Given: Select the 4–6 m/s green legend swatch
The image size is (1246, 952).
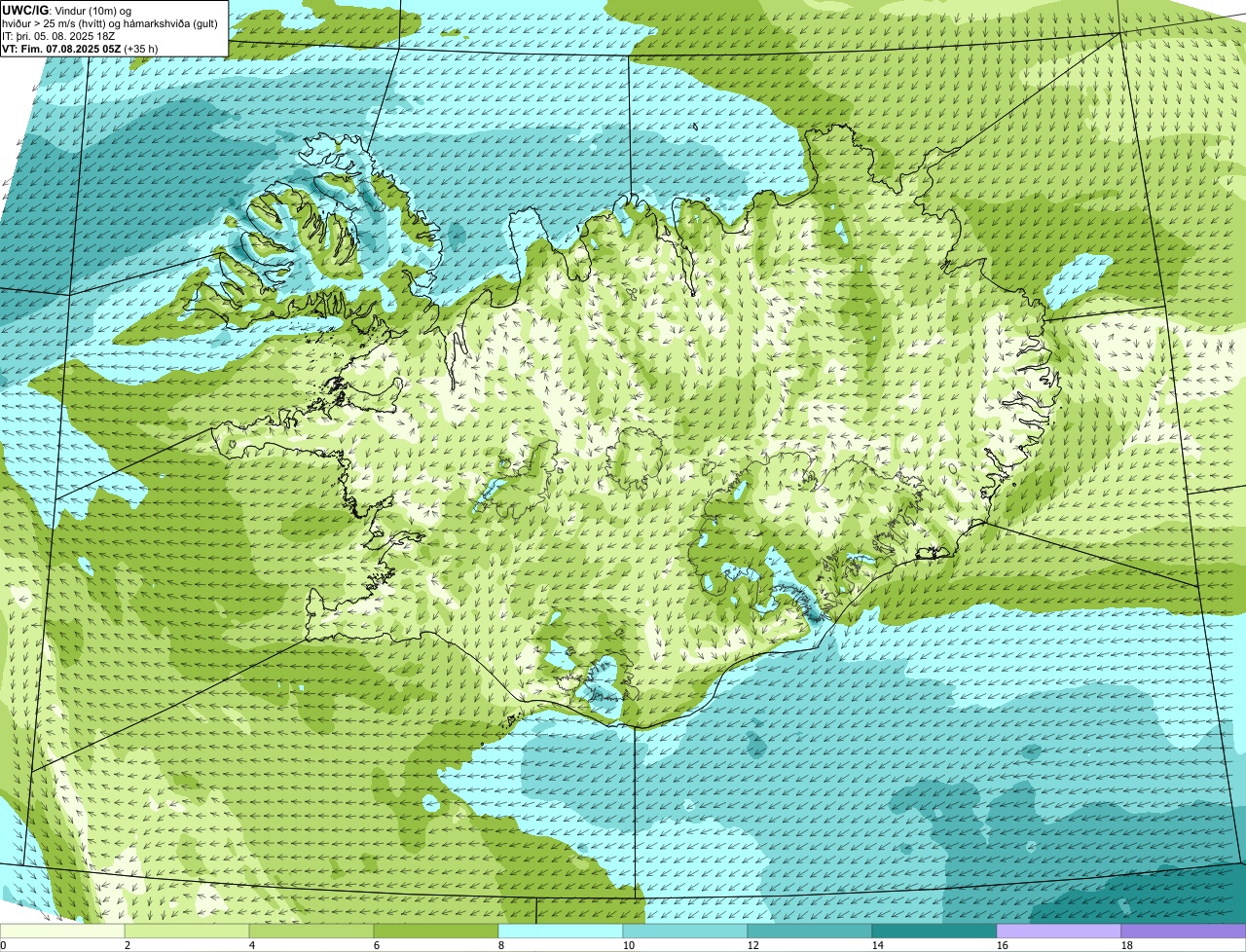Looking at the screenshot, I should coord(311,932).
